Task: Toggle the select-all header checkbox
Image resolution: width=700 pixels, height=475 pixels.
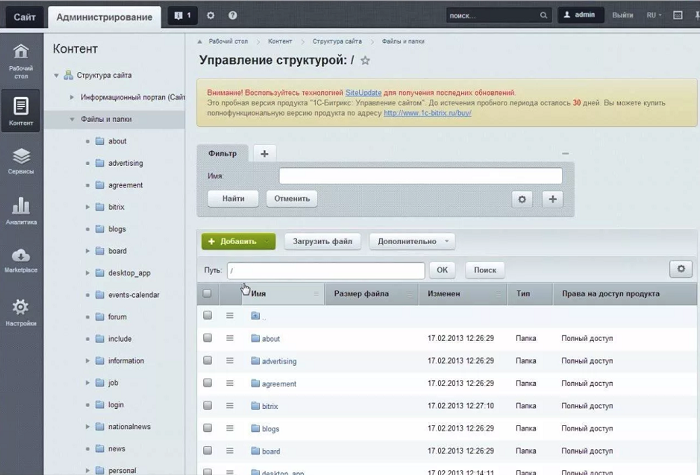Action: [x=207, y=293]
